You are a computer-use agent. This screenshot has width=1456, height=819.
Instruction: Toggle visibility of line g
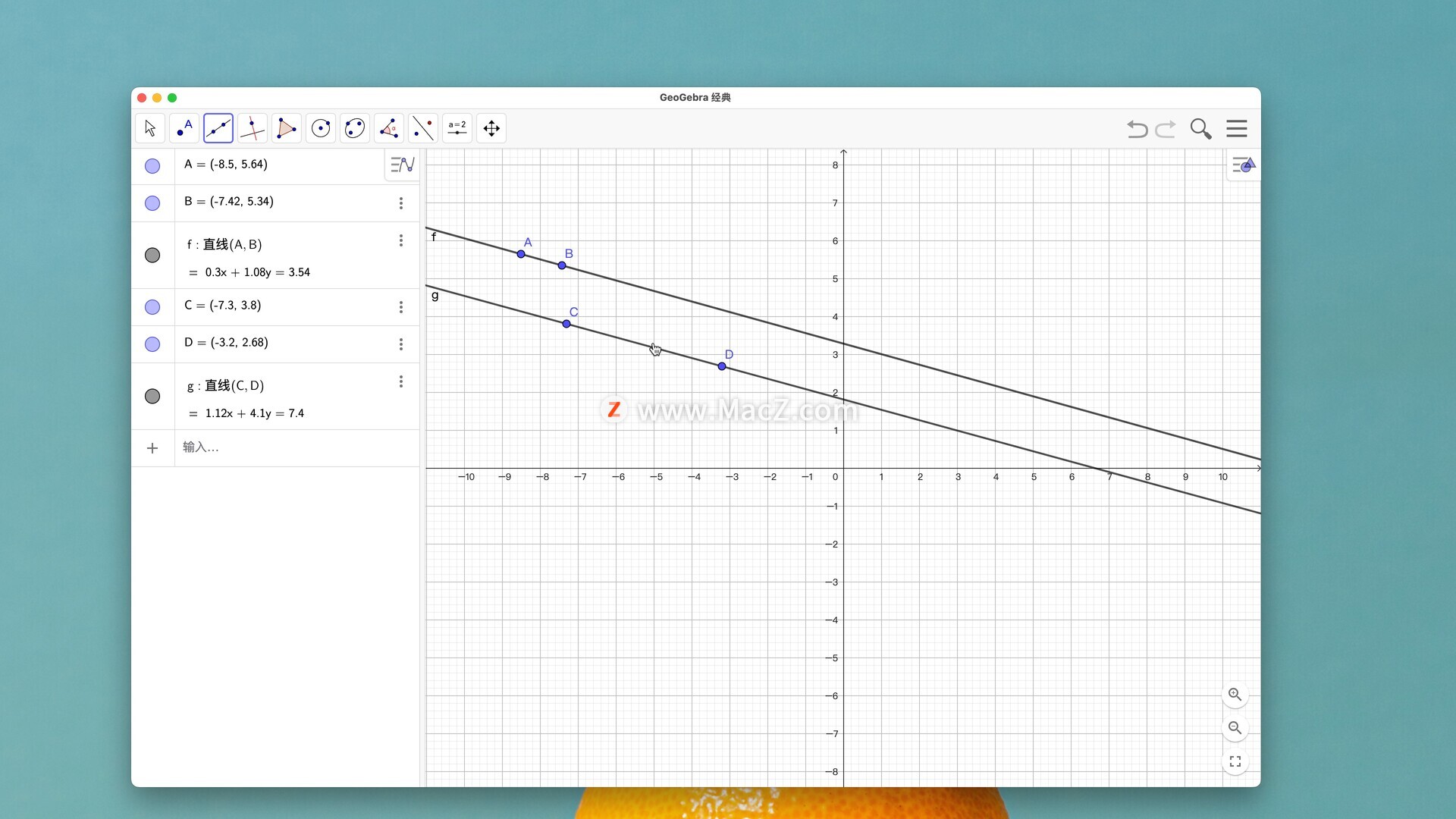point(152,397)
